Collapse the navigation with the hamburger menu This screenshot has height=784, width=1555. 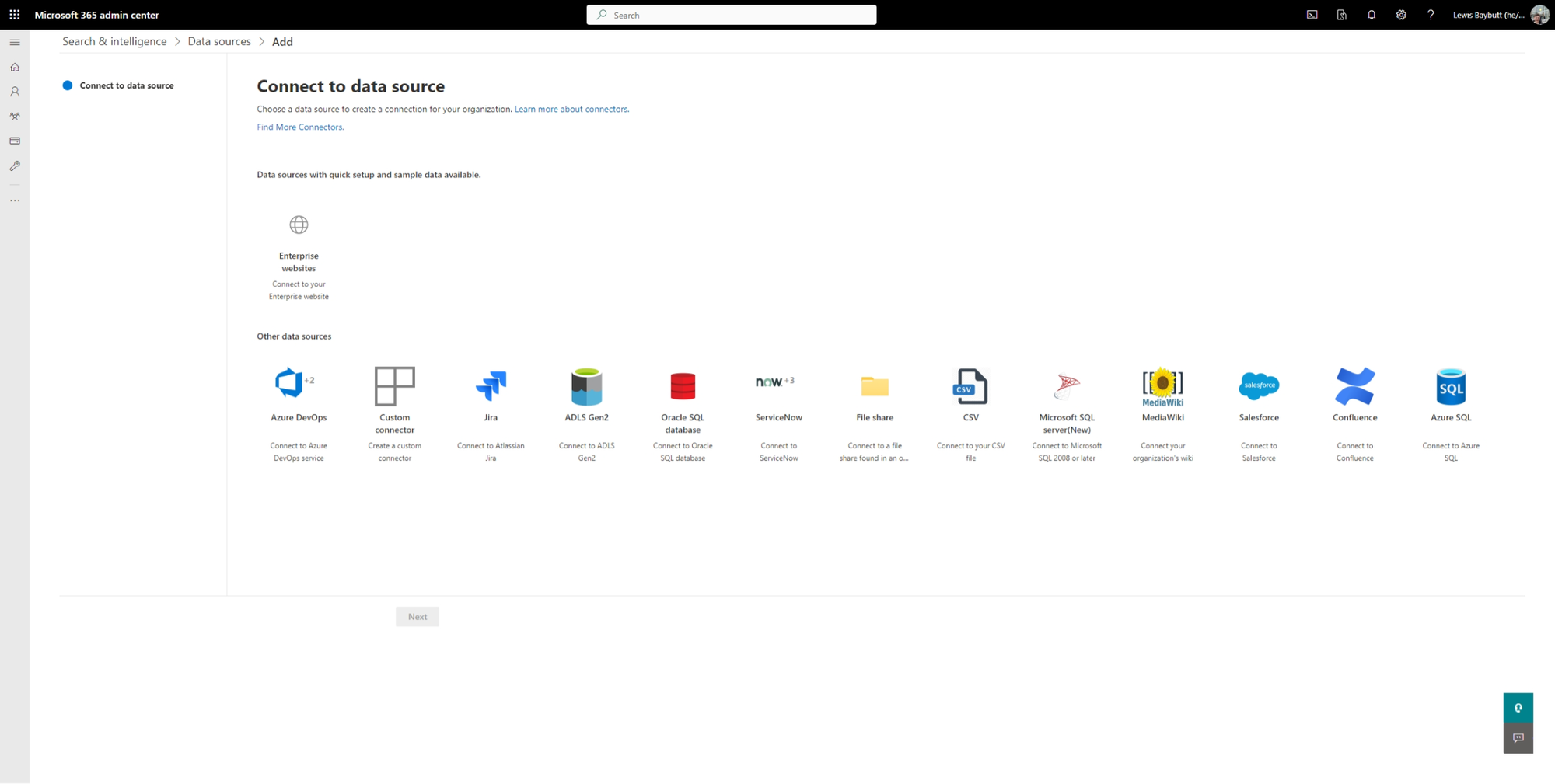pos(14,42)
